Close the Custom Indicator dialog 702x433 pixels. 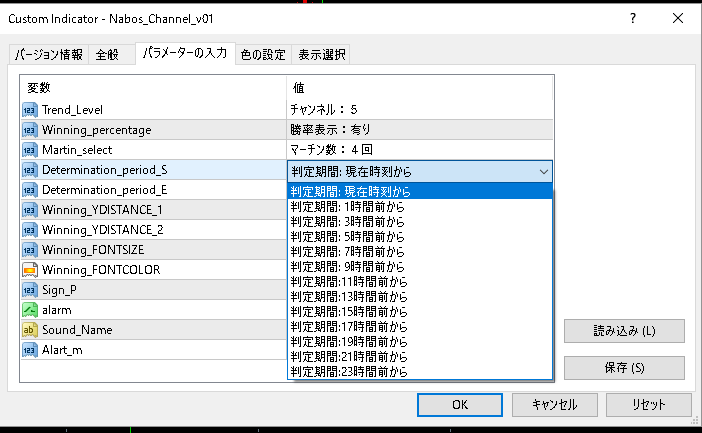pos(678,18)
